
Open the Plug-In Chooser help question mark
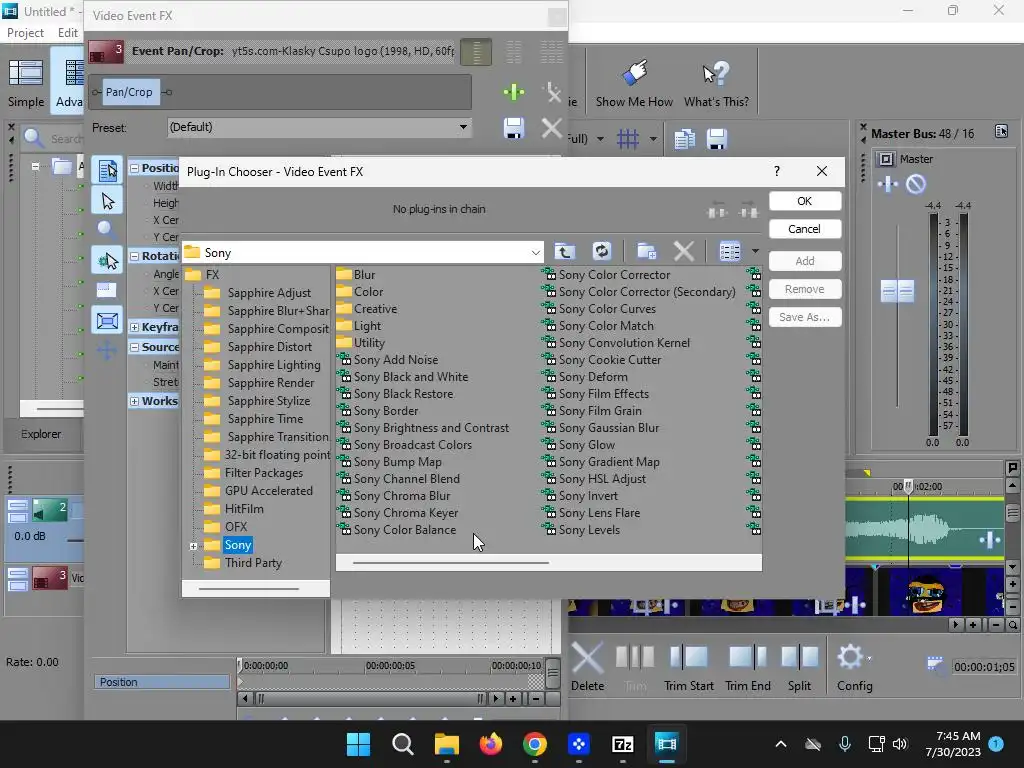coord(776,171)
